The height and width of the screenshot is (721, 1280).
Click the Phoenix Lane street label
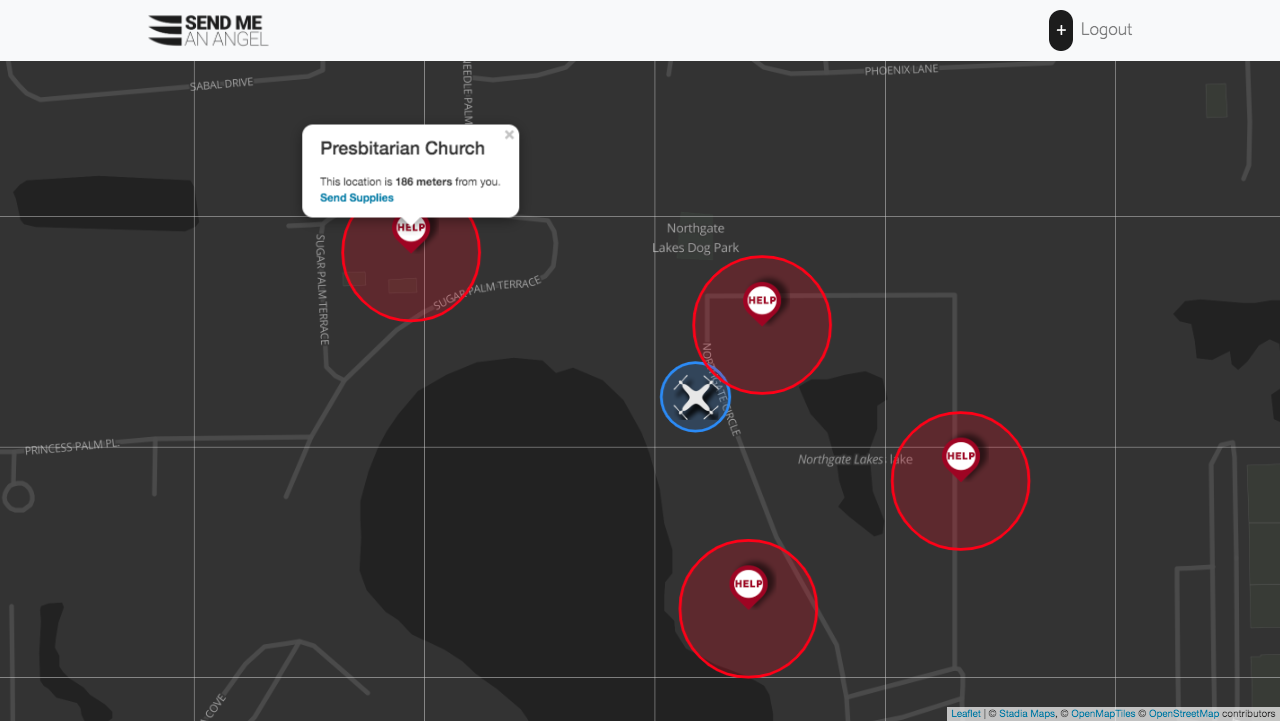coord(902,70)
